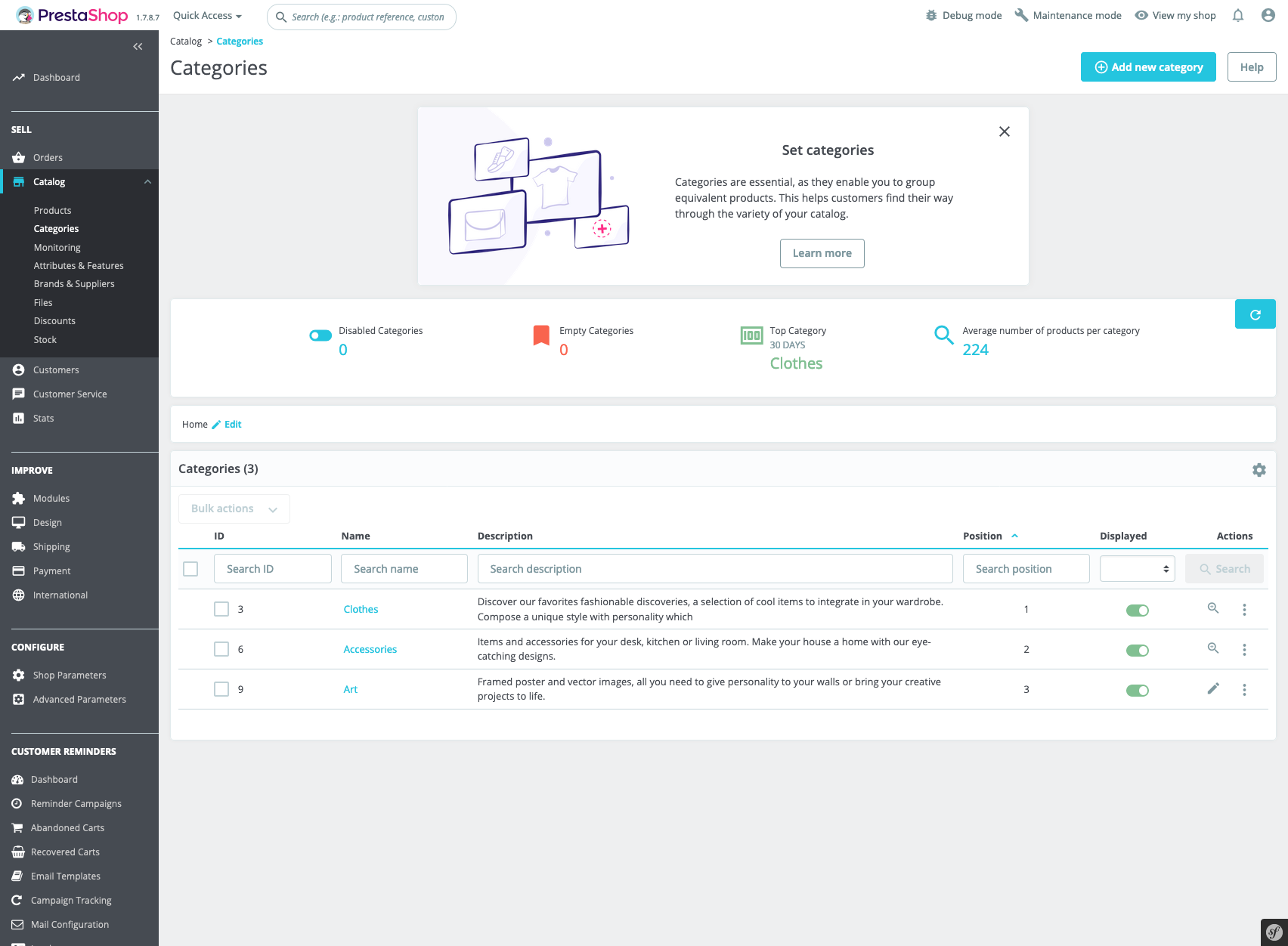Open more actions menu for Art
The width and height of the screenshot is (1288, 946).
(x=1244, y=690)
